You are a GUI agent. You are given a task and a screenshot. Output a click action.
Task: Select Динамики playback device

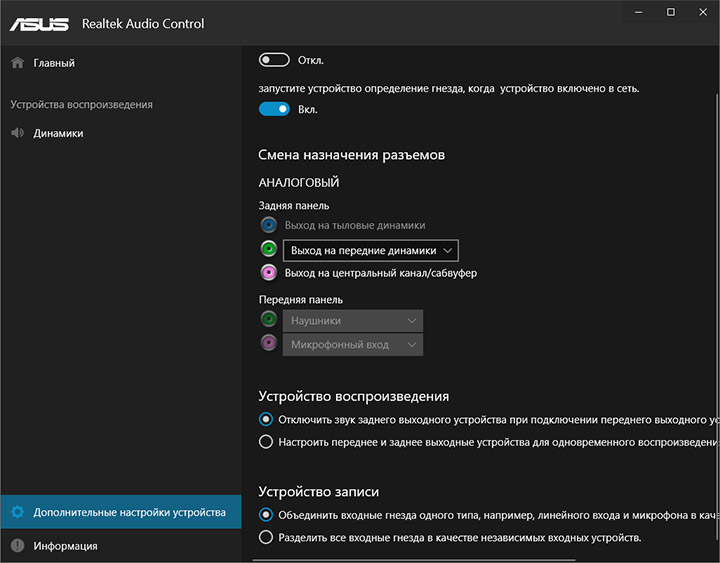pyautogui.click(x=58, y=133)
